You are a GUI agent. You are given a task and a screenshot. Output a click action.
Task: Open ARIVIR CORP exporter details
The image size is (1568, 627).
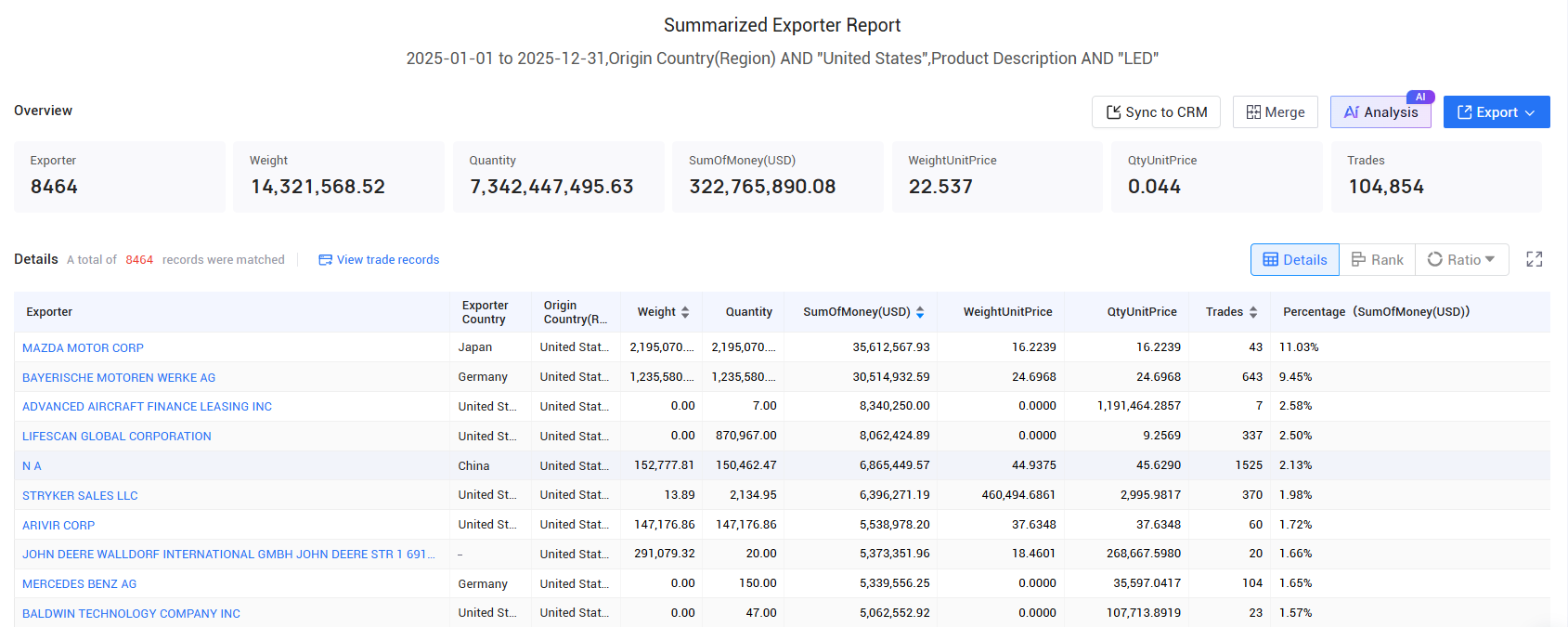pos(58,526)
